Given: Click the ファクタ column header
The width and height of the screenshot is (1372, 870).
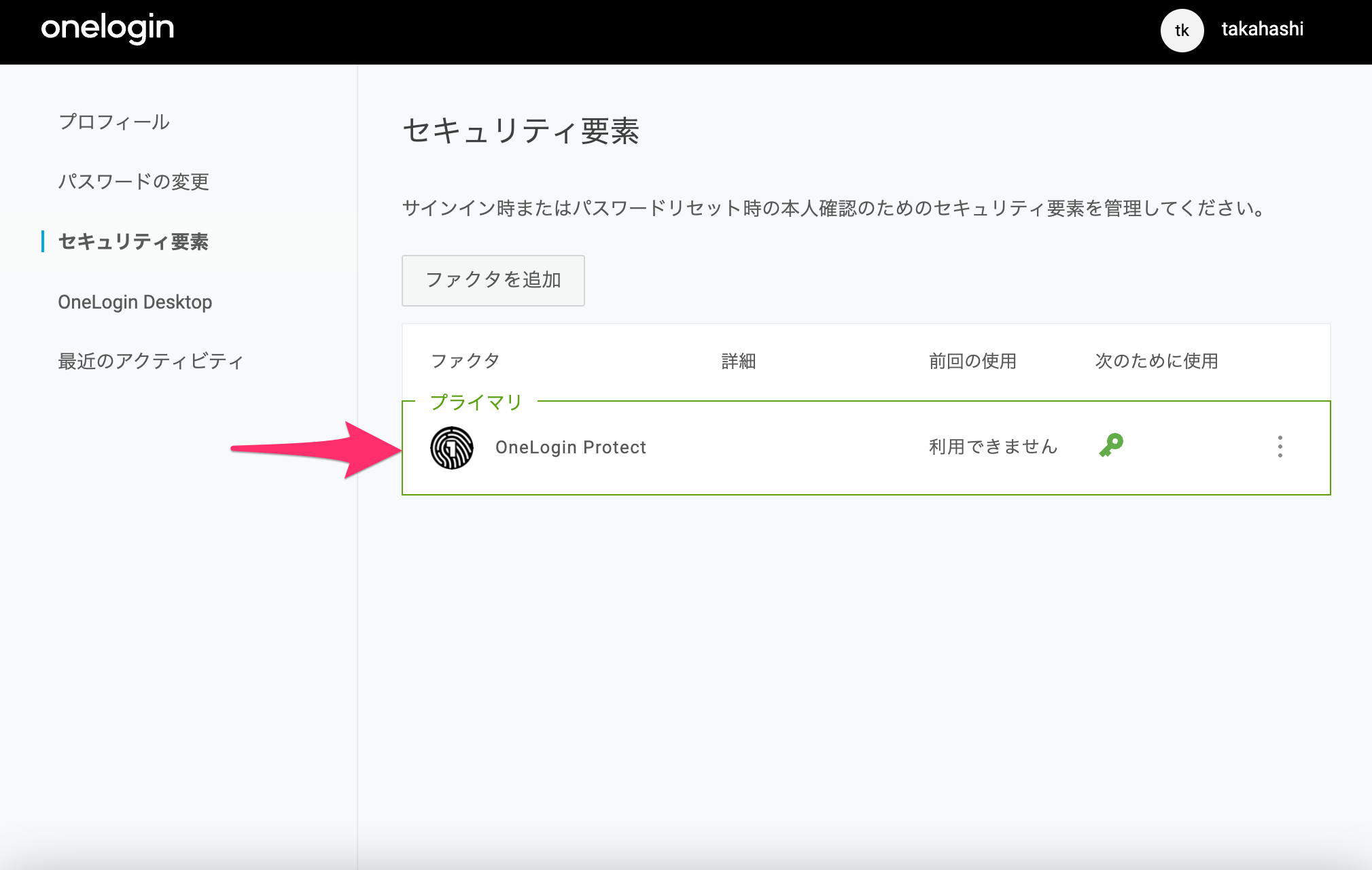Looking at the screenshot, I should tap(465, 361).
